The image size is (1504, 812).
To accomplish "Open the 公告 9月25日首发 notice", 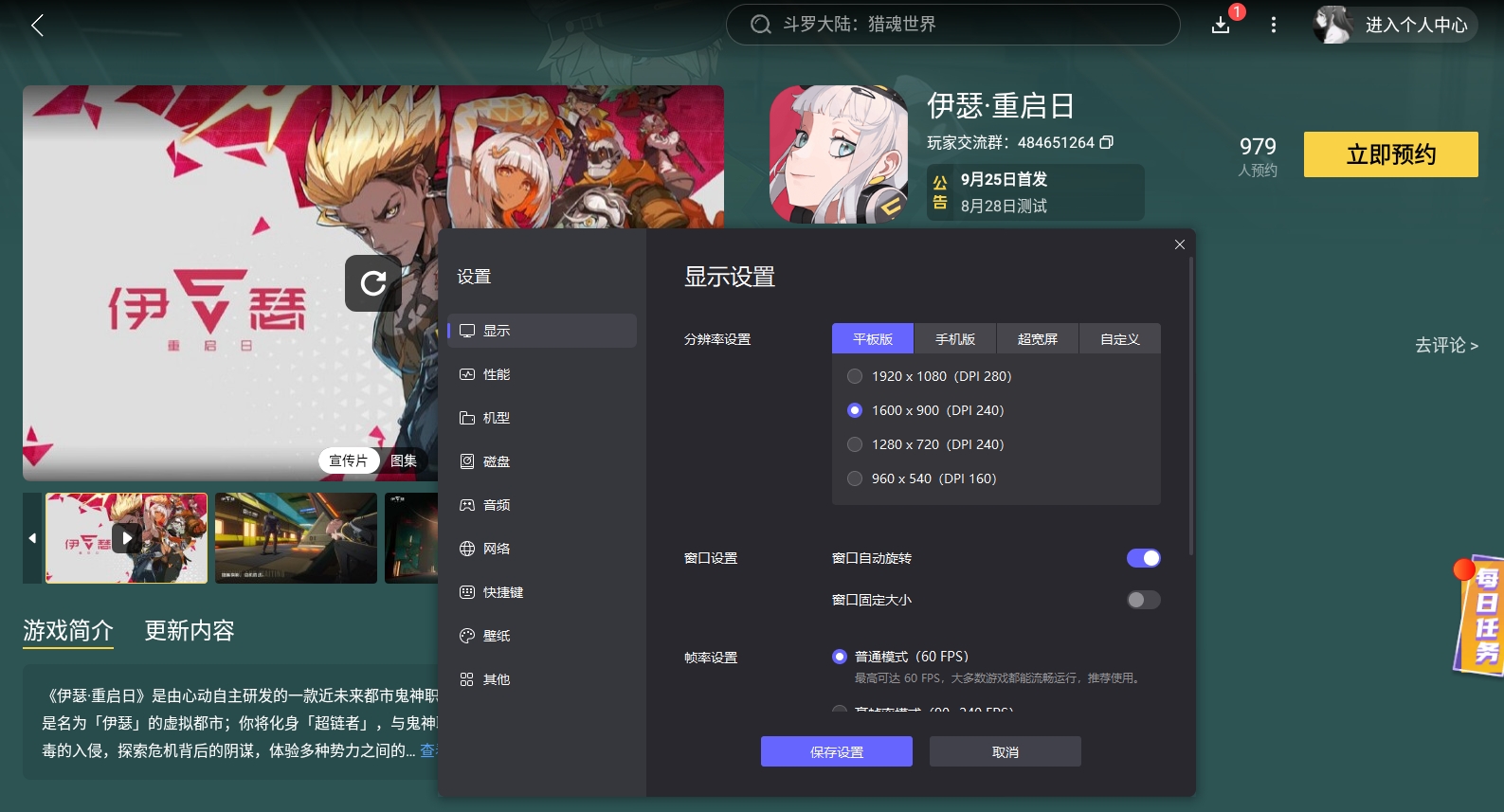I will [x=1036, y=192].
